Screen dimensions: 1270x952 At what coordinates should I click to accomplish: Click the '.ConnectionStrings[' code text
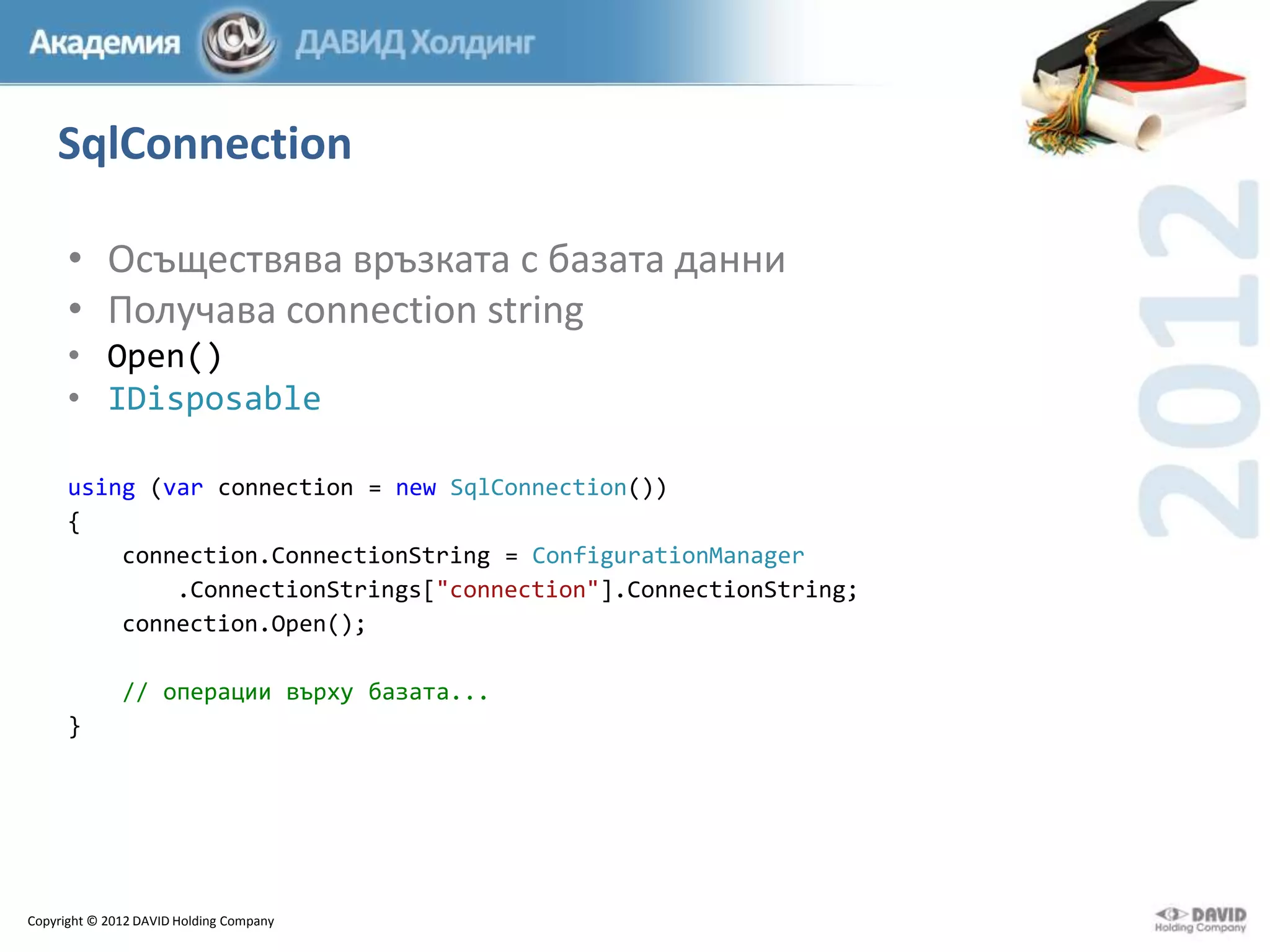306,590
